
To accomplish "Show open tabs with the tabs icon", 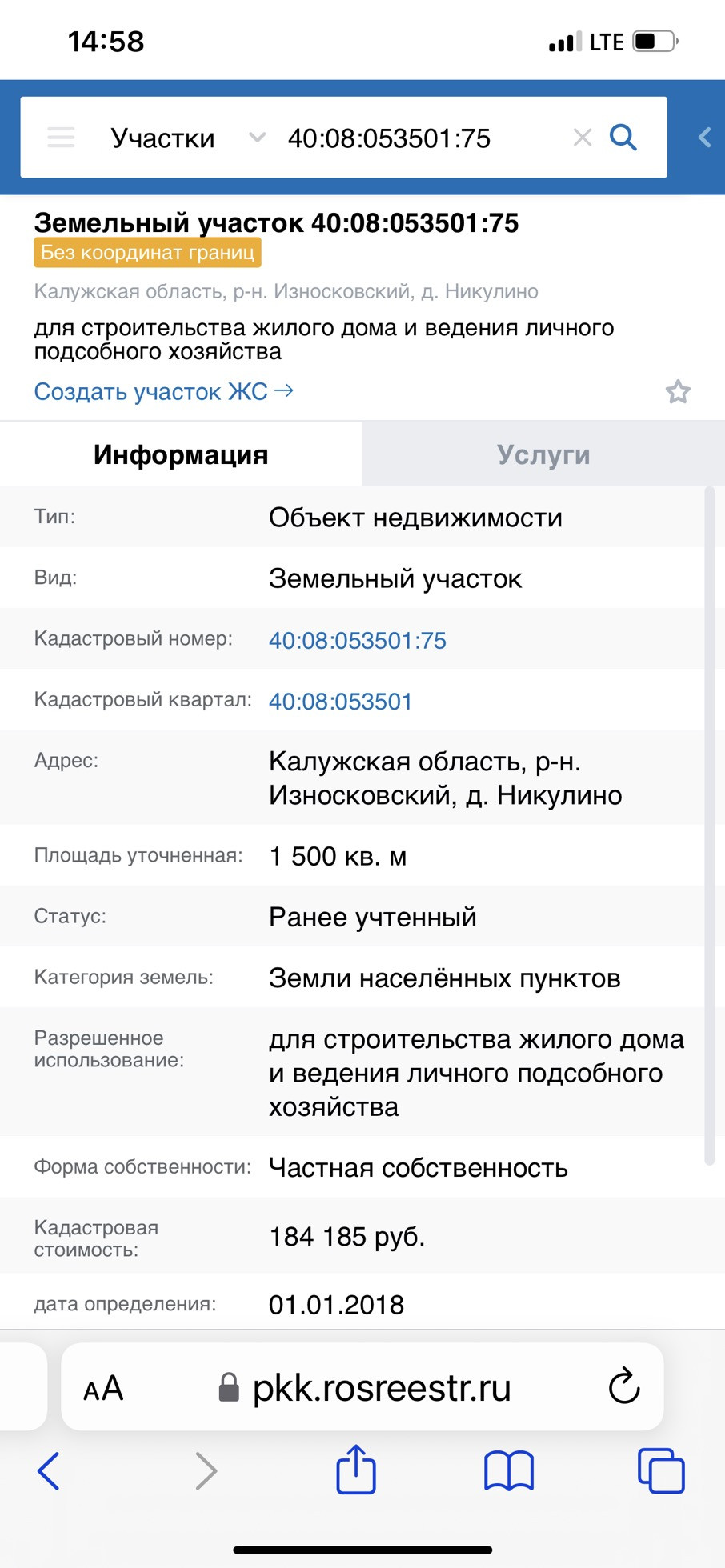I will pyautogui.click(x=661, y=1470).
